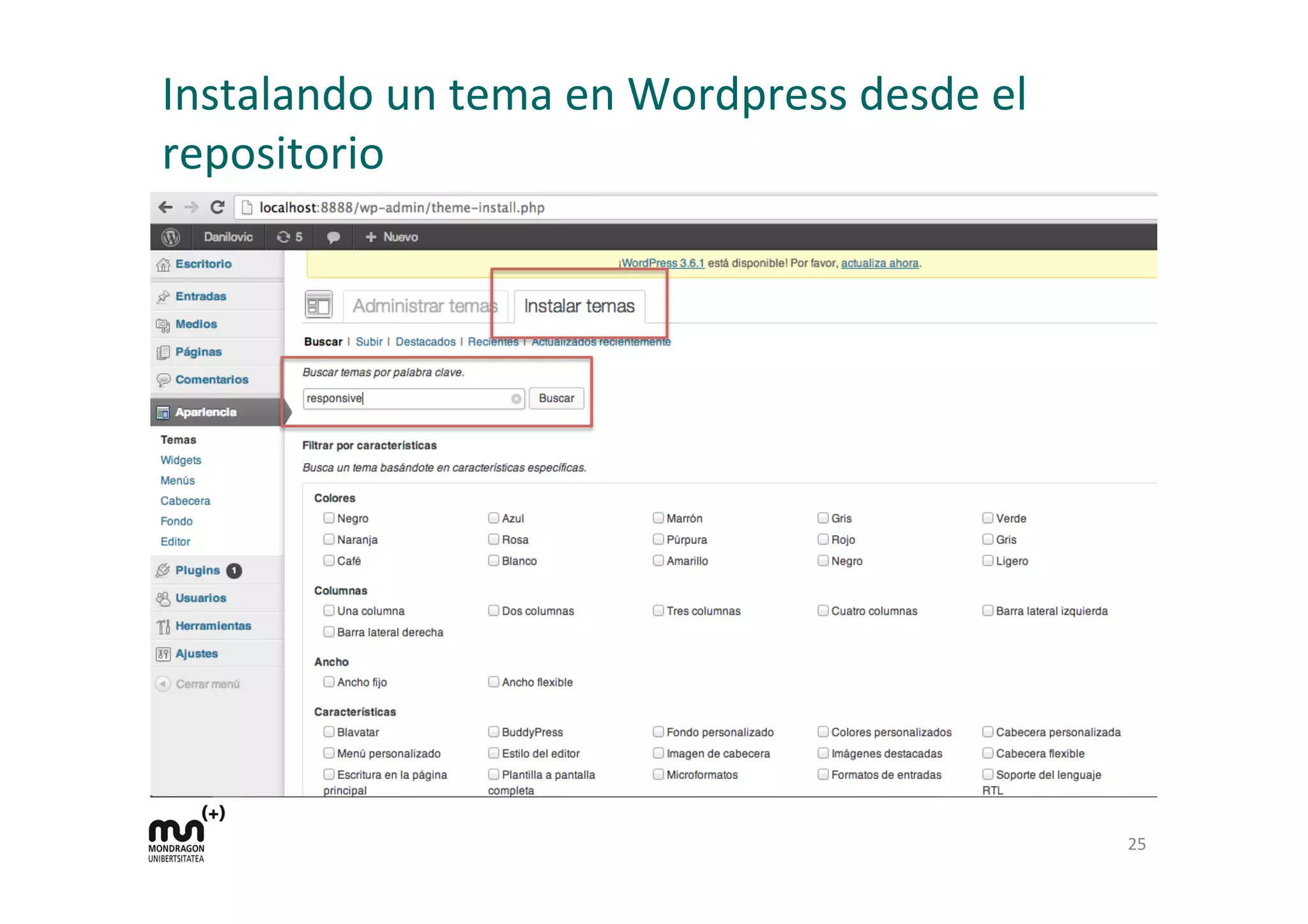The height and width of the screenshot is (924, 1308).
Task: Switch to the Instalar temas tab
Action: pyautogui.click(x=579, y=306)
